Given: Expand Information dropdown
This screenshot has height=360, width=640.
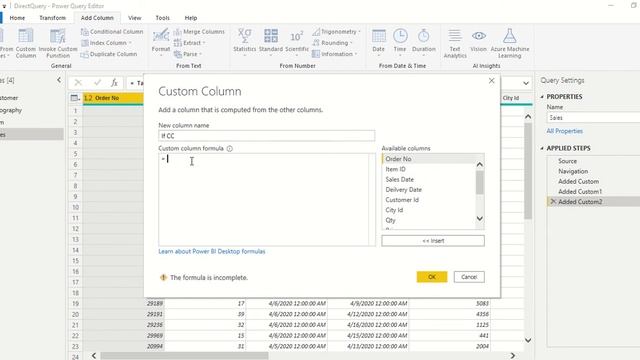Looking at the screenshot, I should (x=335, y=54).
